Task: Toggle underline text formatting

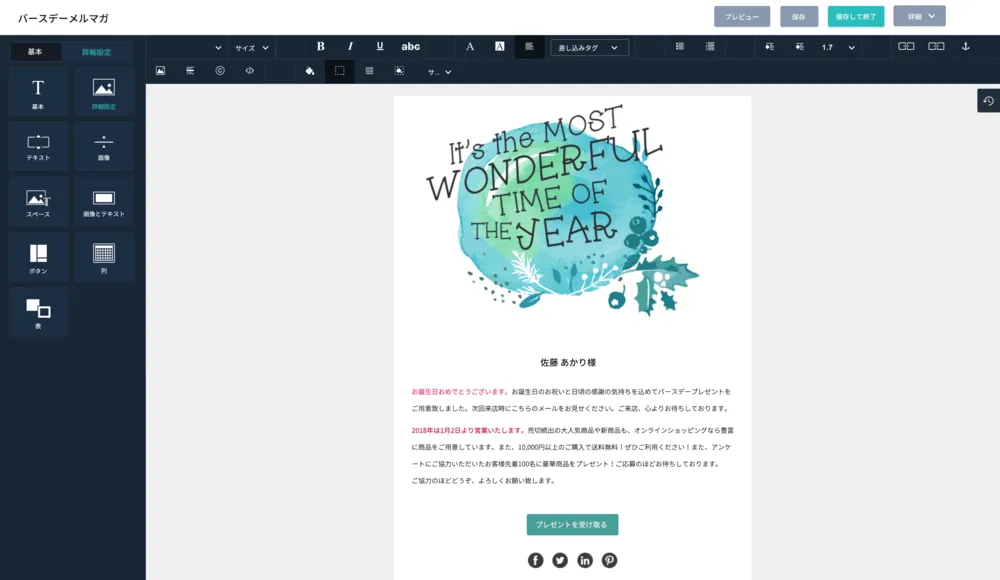Action: [x=380, y=47]
